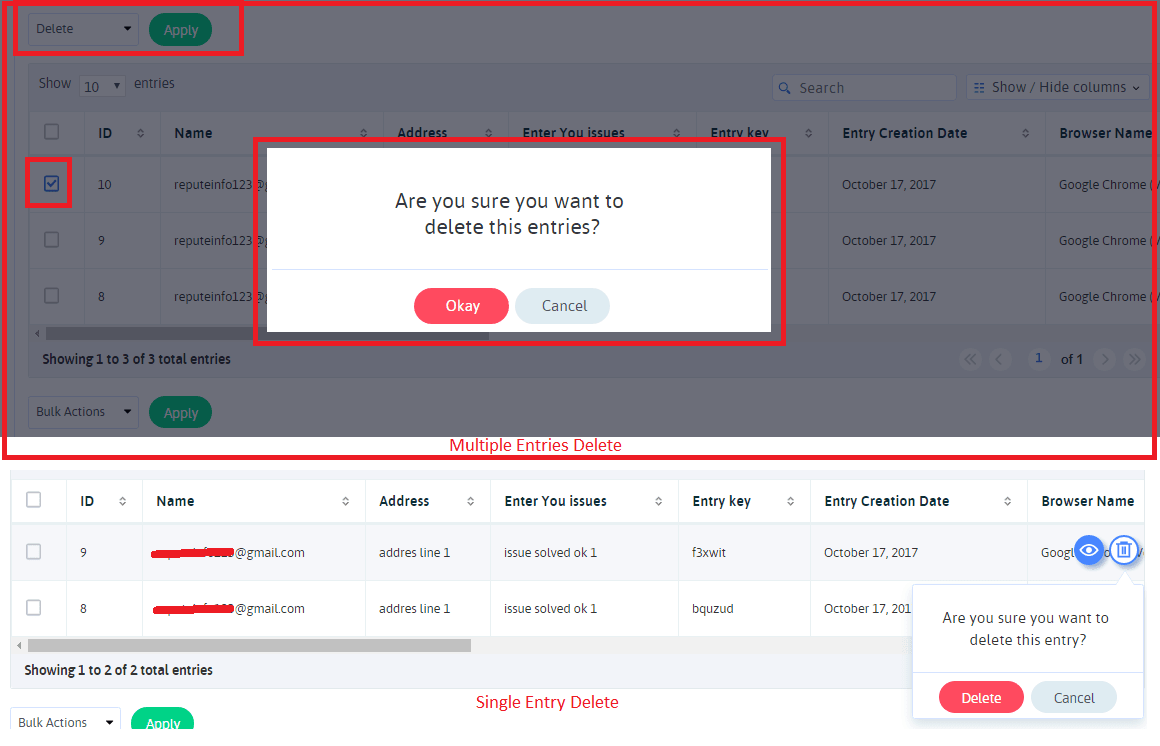The height and width of the screenshot is (746, 1160).
Task: Sort lower table by Entry Creation Date
Action: 1010,501
